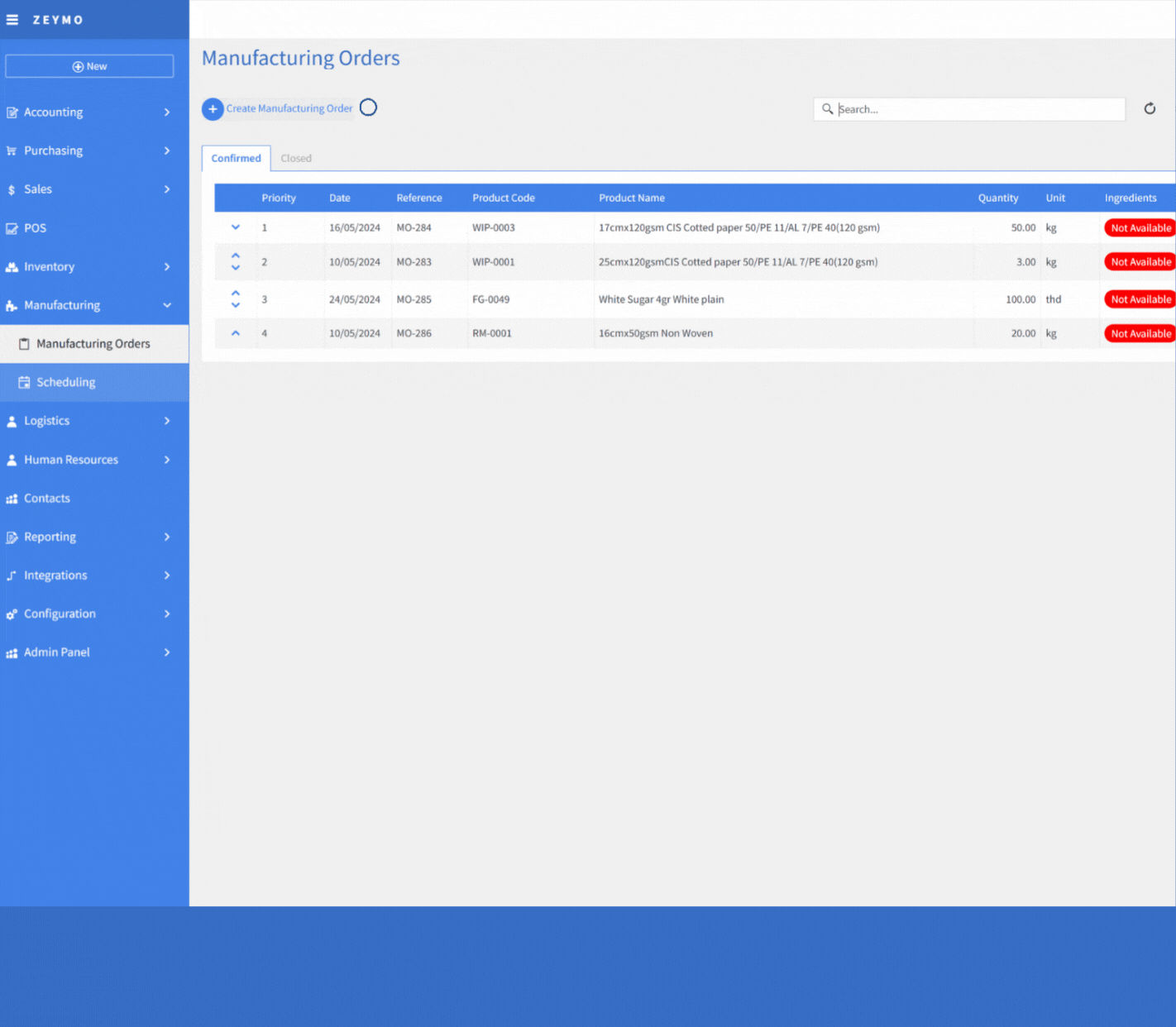Click the Quantity column header
Image resolution: width=1176 pixels, height=1027 pixels.
tap(998, 198)
